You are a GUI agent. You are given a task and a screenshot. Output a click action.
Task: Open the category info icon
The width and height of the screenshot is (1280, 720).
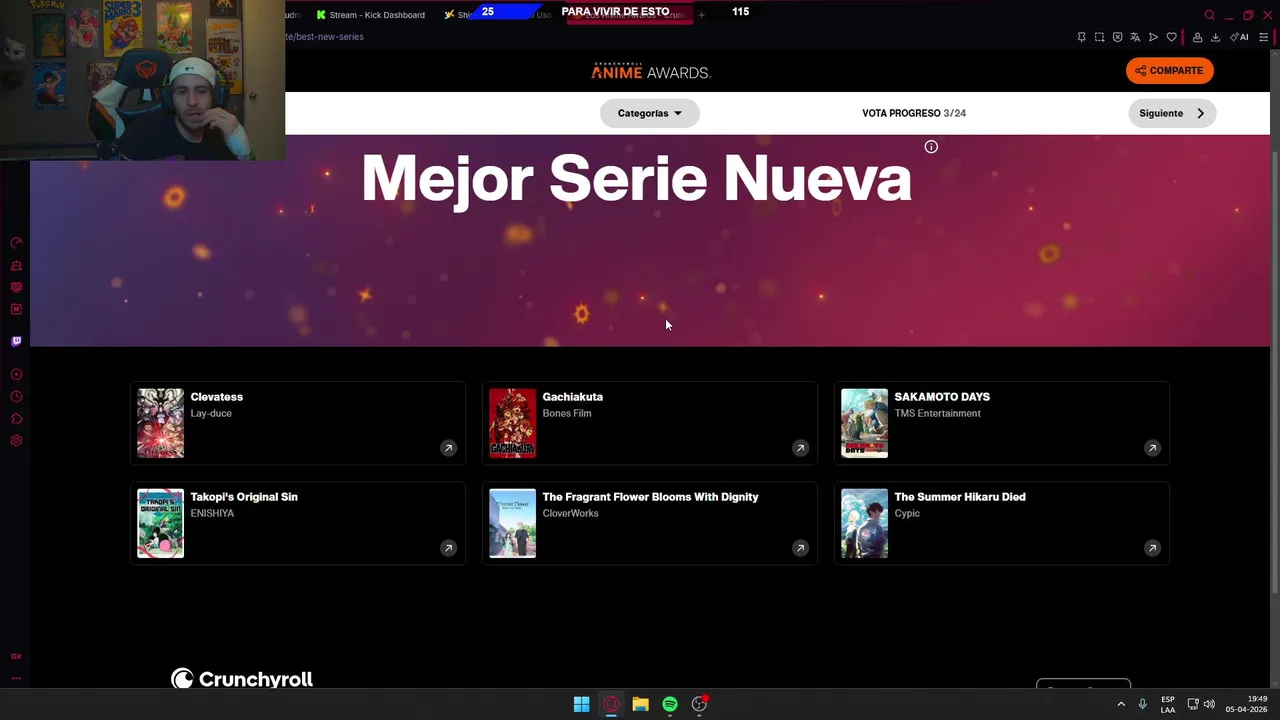(x=931, y=147)
